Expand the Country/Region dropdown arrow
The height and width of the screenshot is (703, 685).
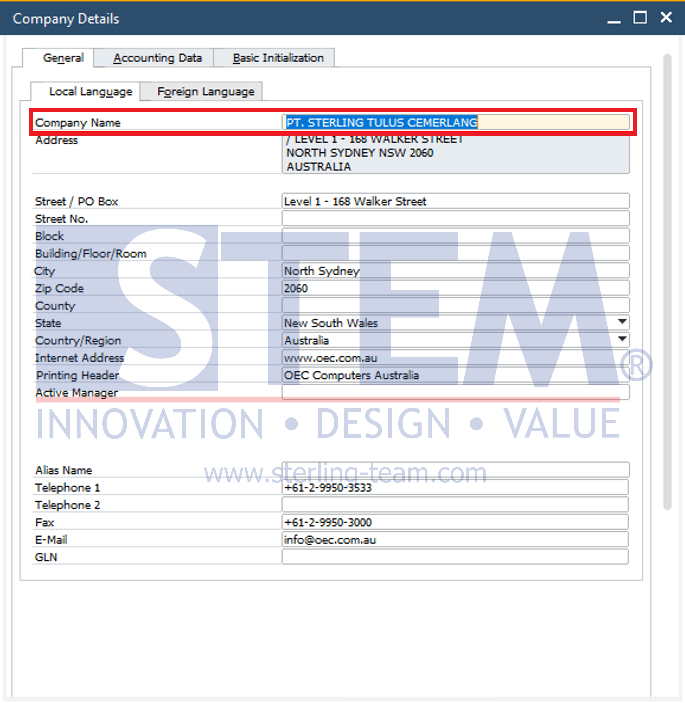click(622, 339)
